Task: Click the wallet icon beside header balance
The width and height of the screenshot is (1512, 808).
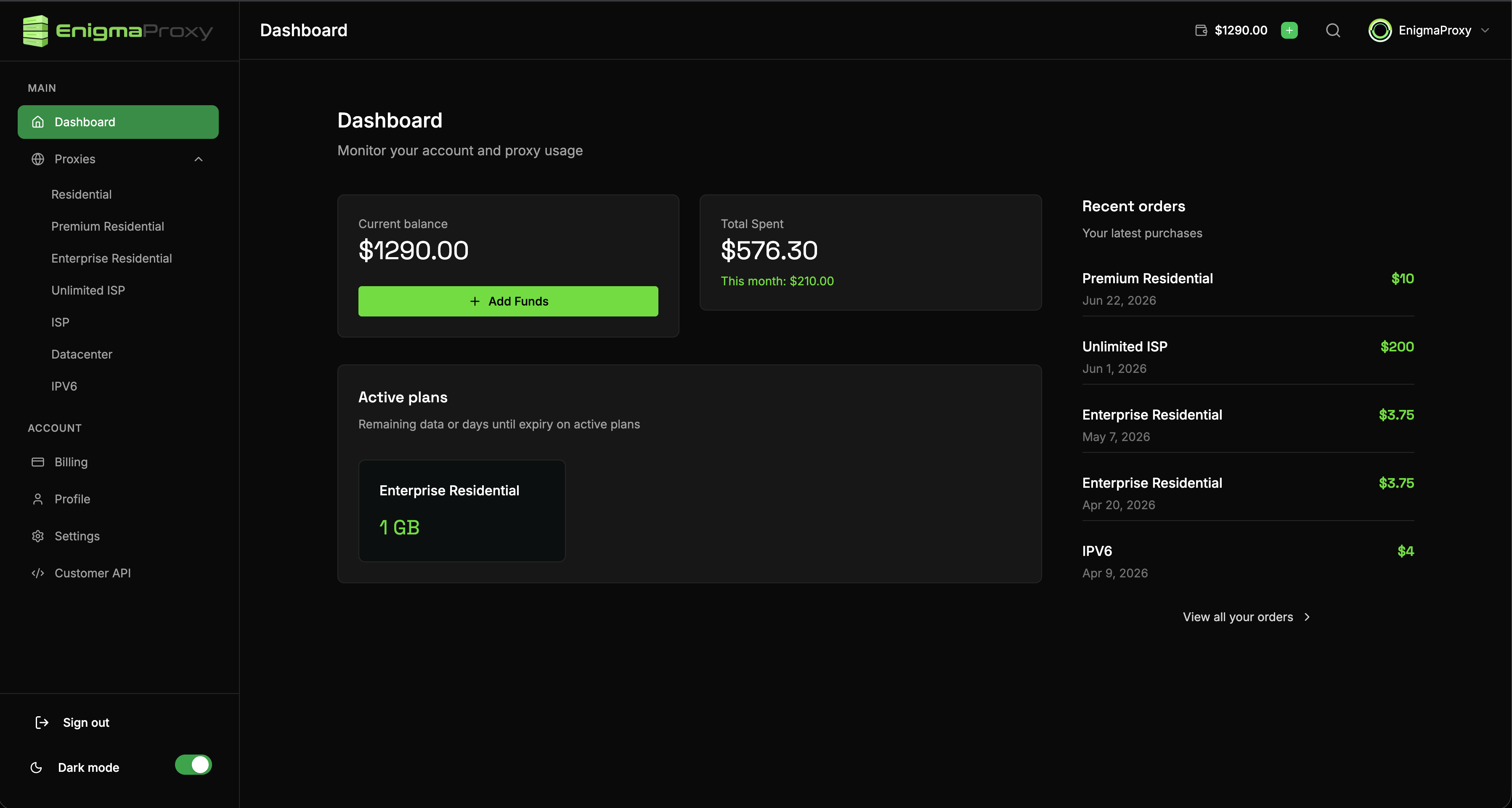Action: point(1201,31)
